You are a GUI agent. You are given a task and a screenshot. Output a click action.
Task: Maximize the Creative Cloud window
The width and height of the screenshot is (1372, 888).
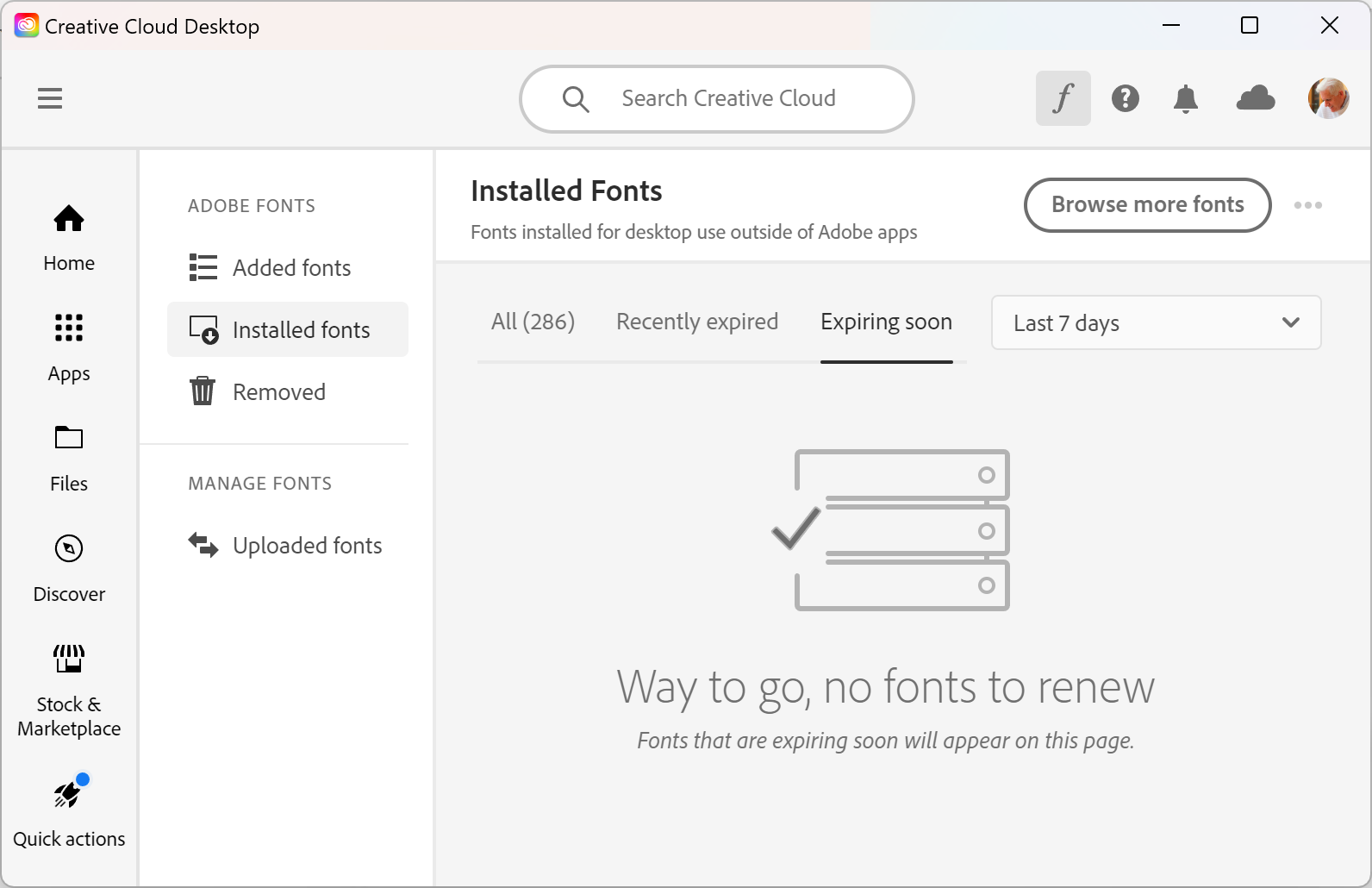point(1250,26)
